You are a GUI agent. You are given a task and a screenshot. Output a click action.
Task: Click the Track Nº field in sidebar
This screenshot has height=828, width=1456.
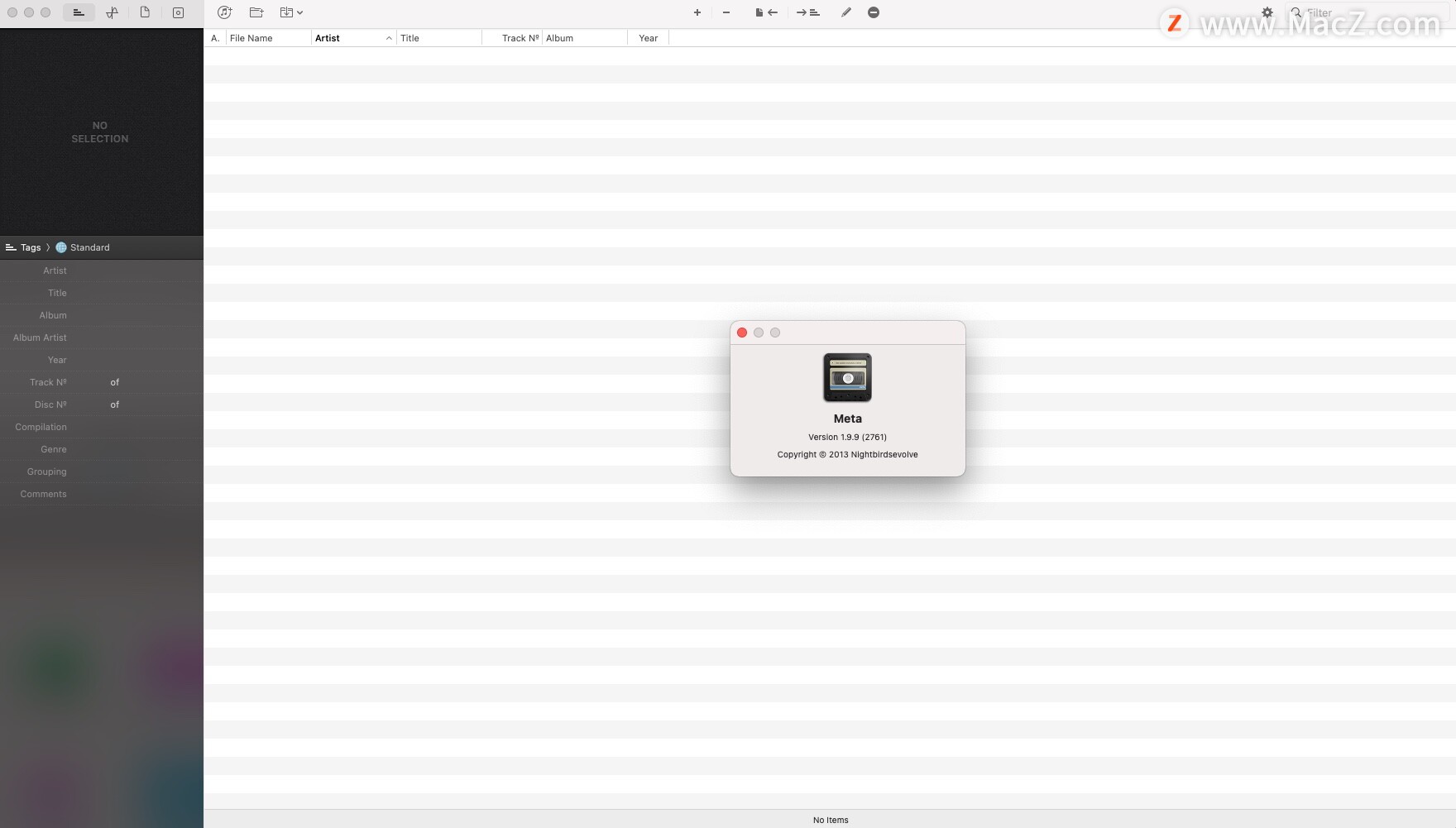tap(102, 382)
